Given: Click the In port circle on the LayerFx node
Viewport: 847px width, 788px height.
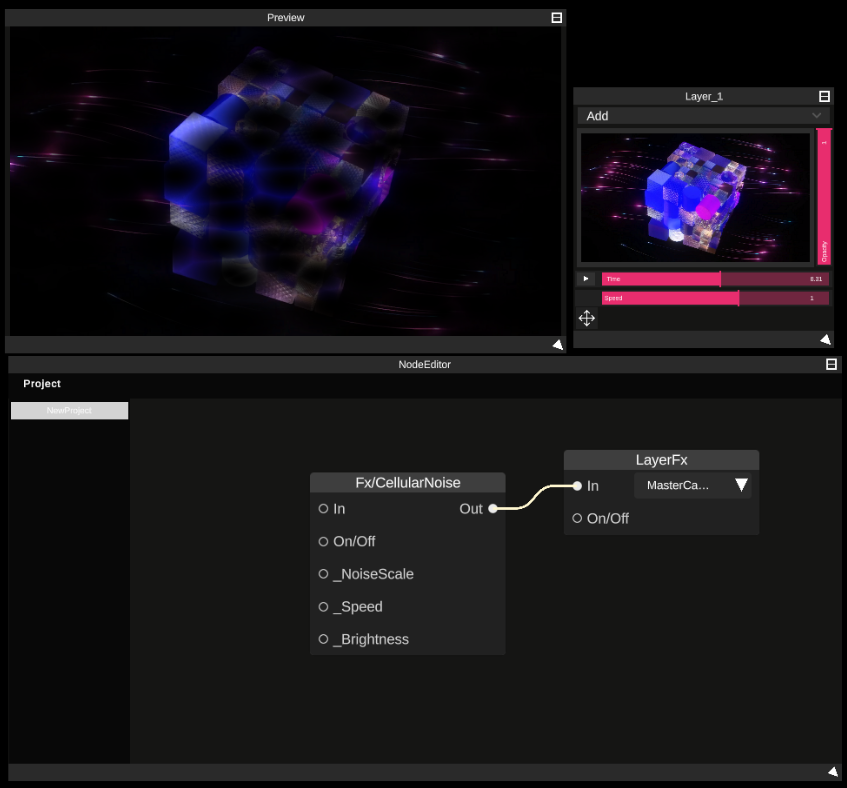Looking at the screenshot, I should coord(577,485).
